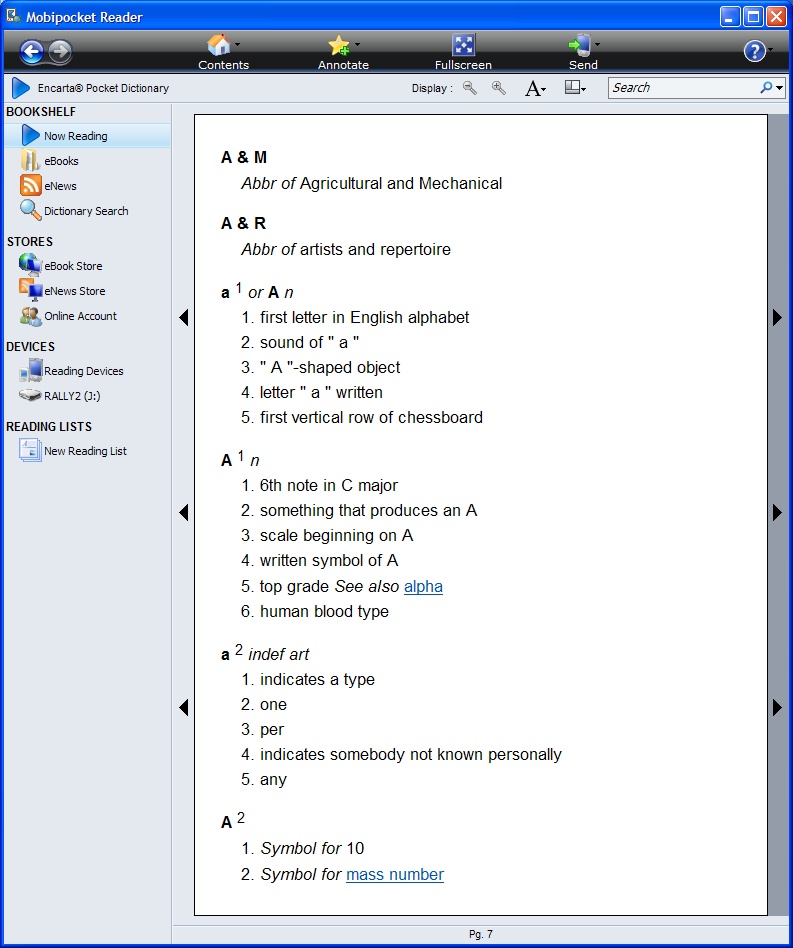This screenshot has height=948, width=793.
Task: Switch to Fullscreen mode icon
Action: click(x=464, y=45)
